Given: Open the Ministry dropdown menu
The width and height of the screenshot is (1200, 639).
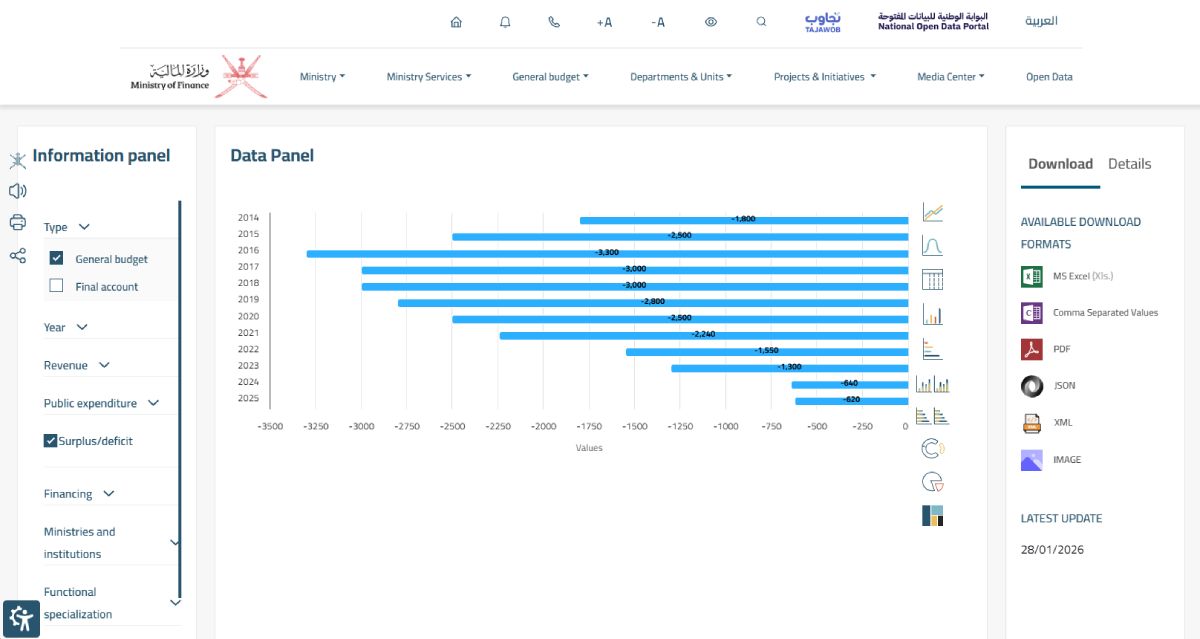Looking at the screenshot, I should tap(322, 77).
